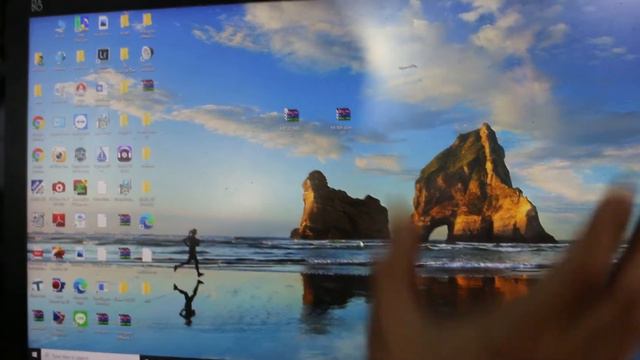Select the dark gear round app icon

80,155
